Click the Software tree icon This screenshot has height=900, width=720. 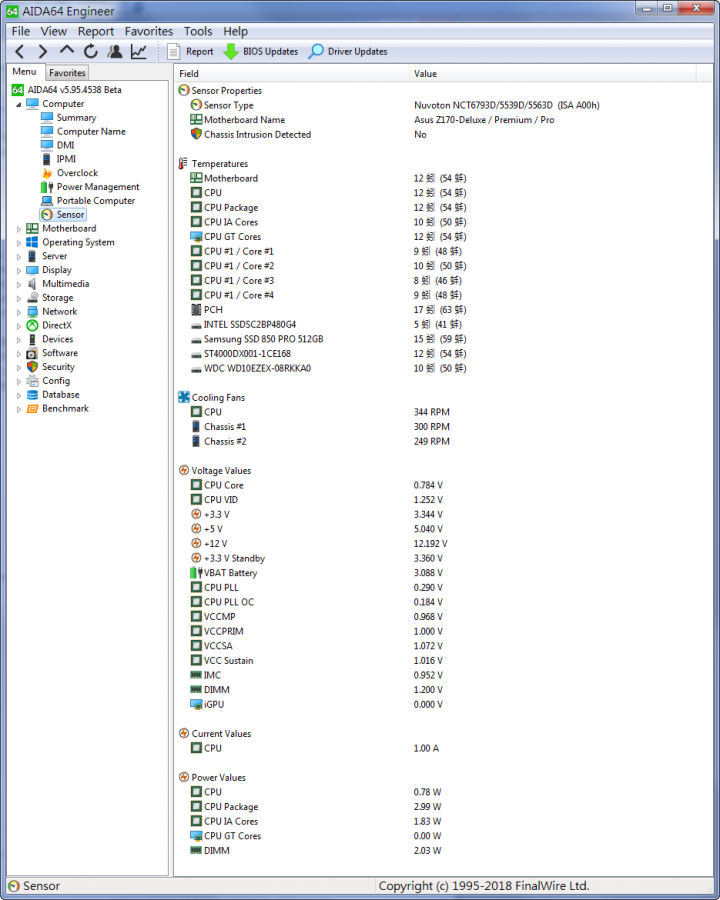click(x=32, y=353)
